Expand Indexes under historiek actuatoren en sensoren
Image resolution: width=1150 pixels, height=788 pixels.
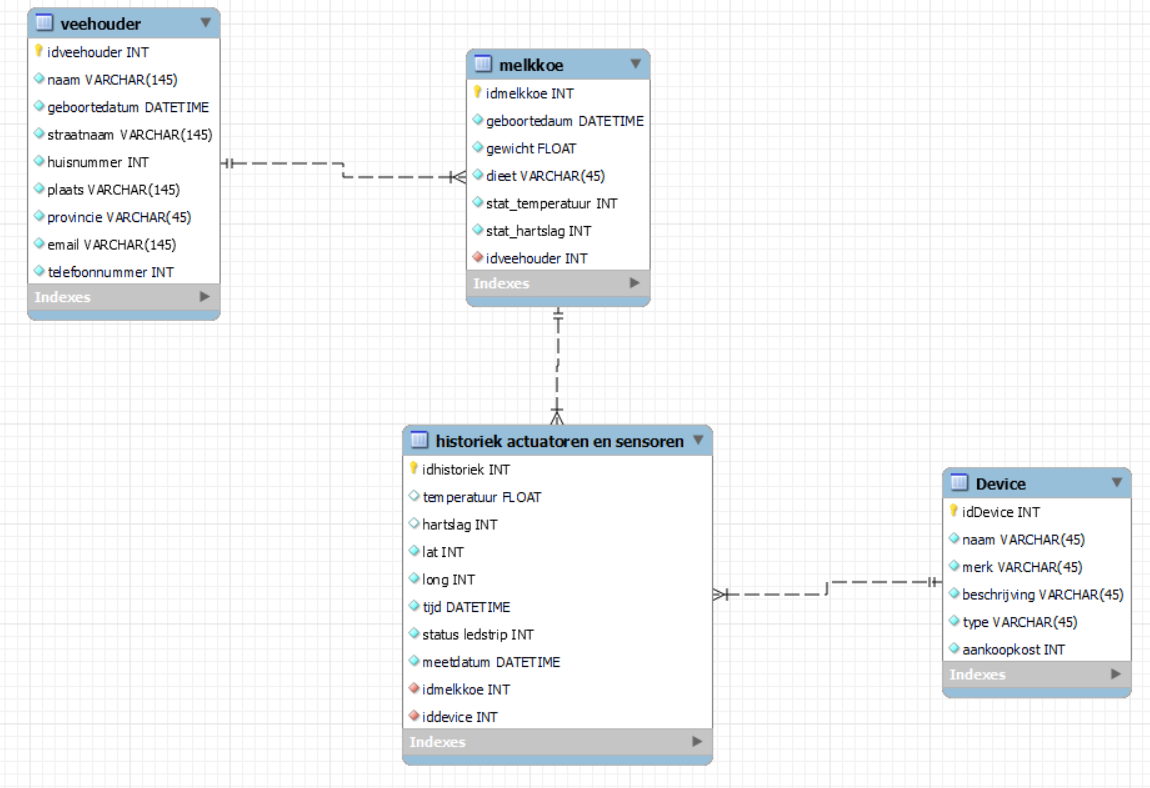pos(697,742)
